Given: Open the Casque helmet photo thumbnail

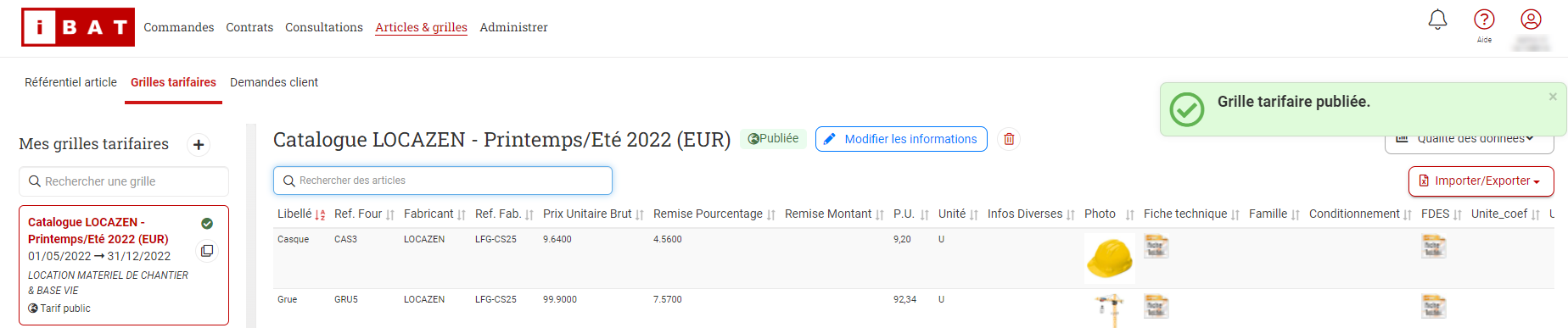Looking at the screenshot, I should tap(1110, 258).
